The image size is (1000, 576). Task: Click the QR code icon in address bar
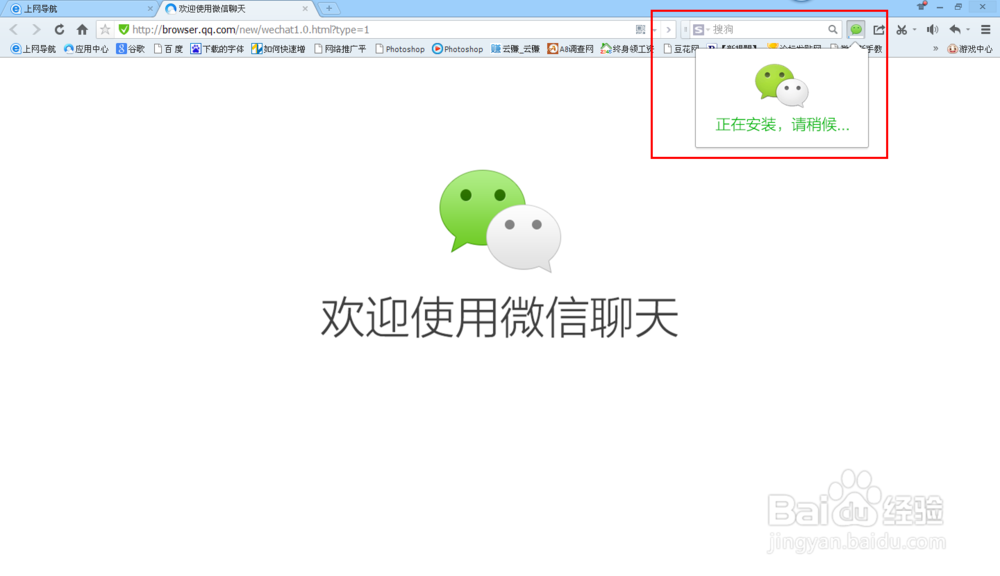pos(640,29)
